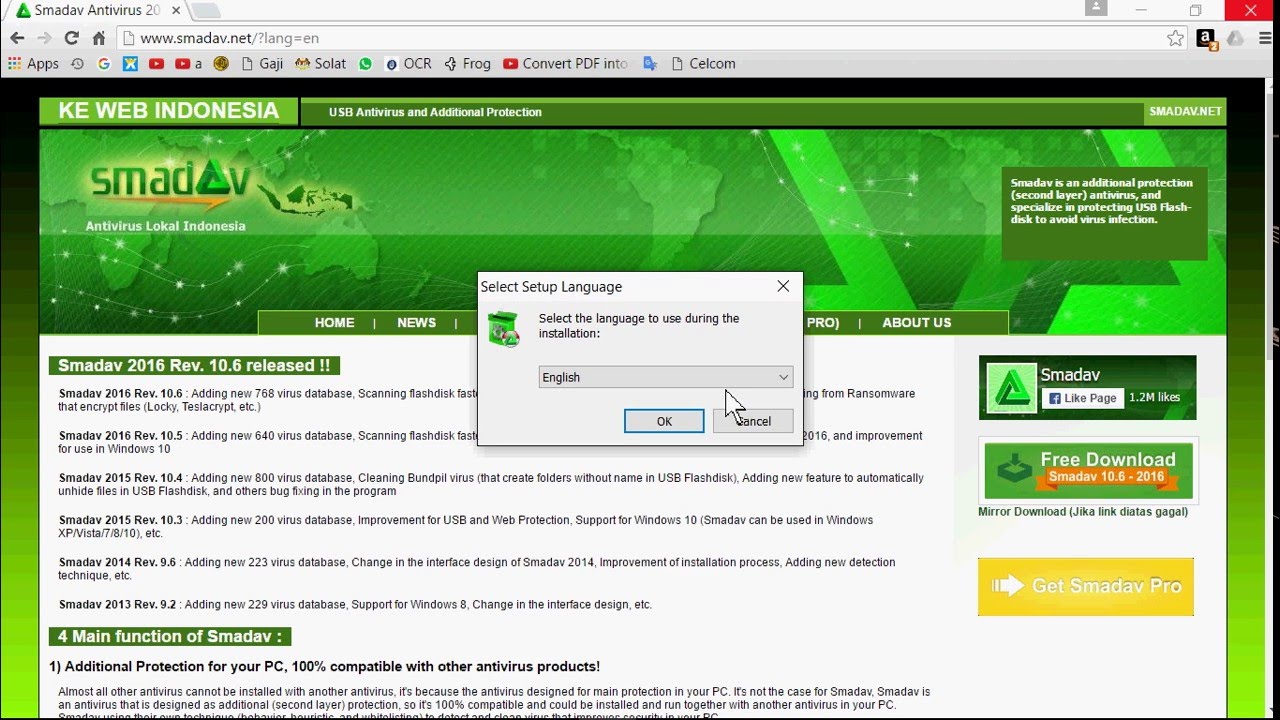This screenshot has width=1280, height=720.
Task: Bookmark this page with the star
Action: tap(1175, 38)
